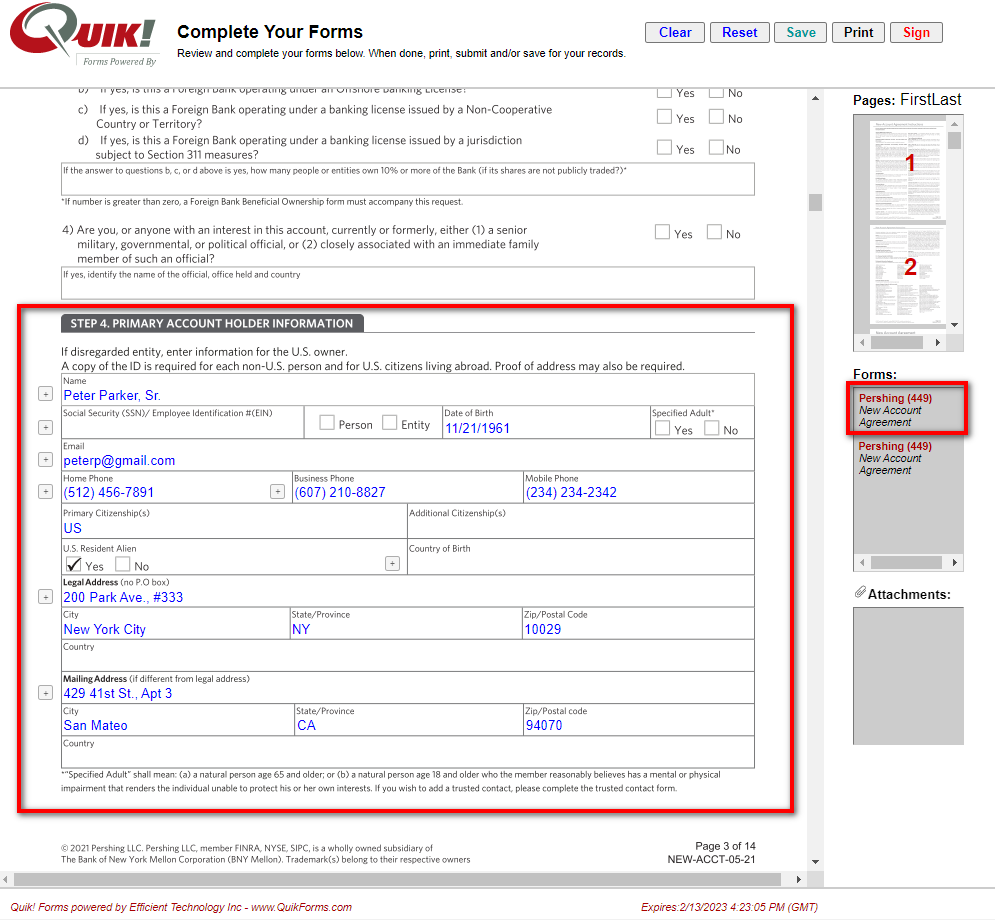Click the plus icon in the U.S. Resident Alien field
This screenshot has width=995, height=920.
[x=392, y=563]
